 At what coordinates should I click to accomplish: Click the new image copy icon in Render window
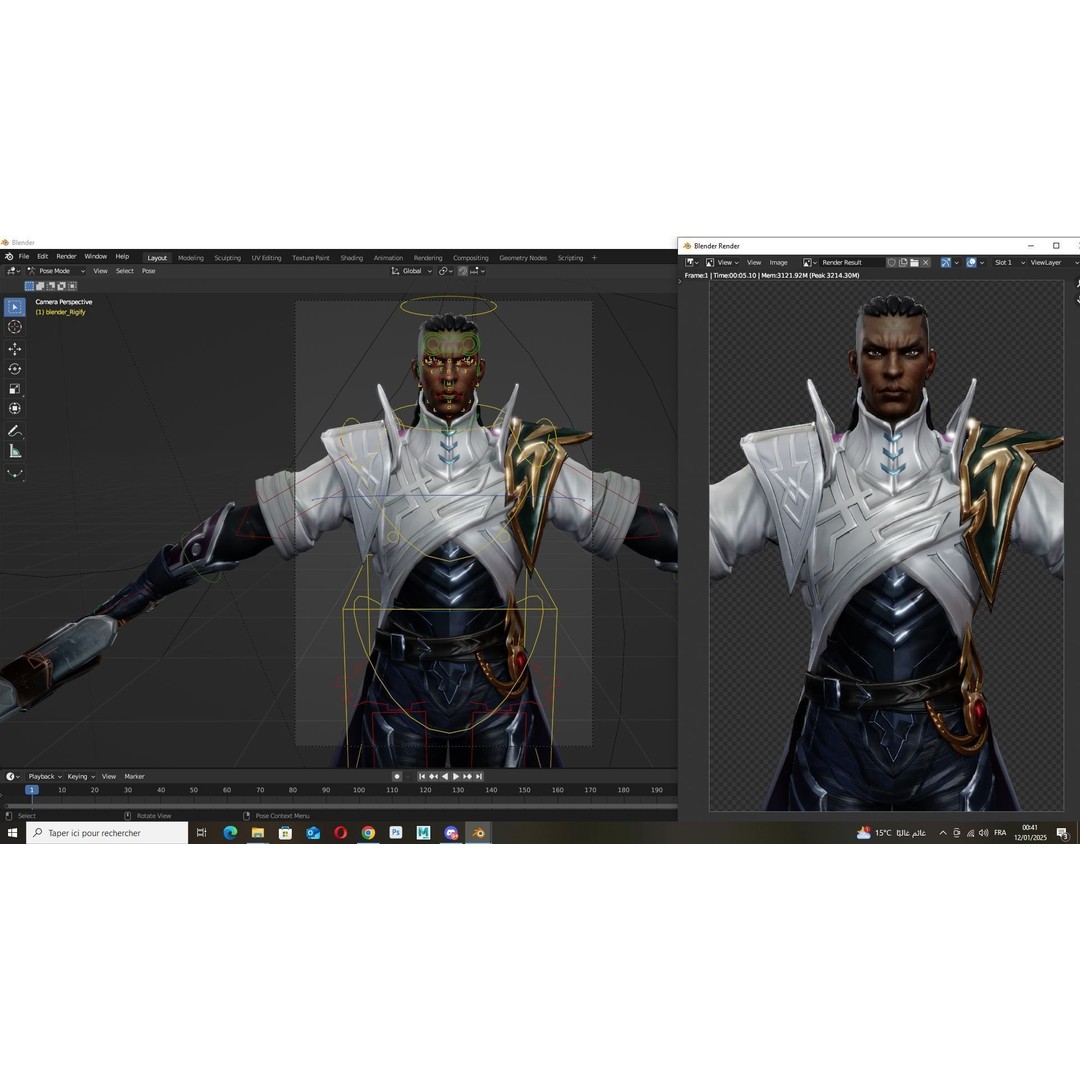point(903,262)
